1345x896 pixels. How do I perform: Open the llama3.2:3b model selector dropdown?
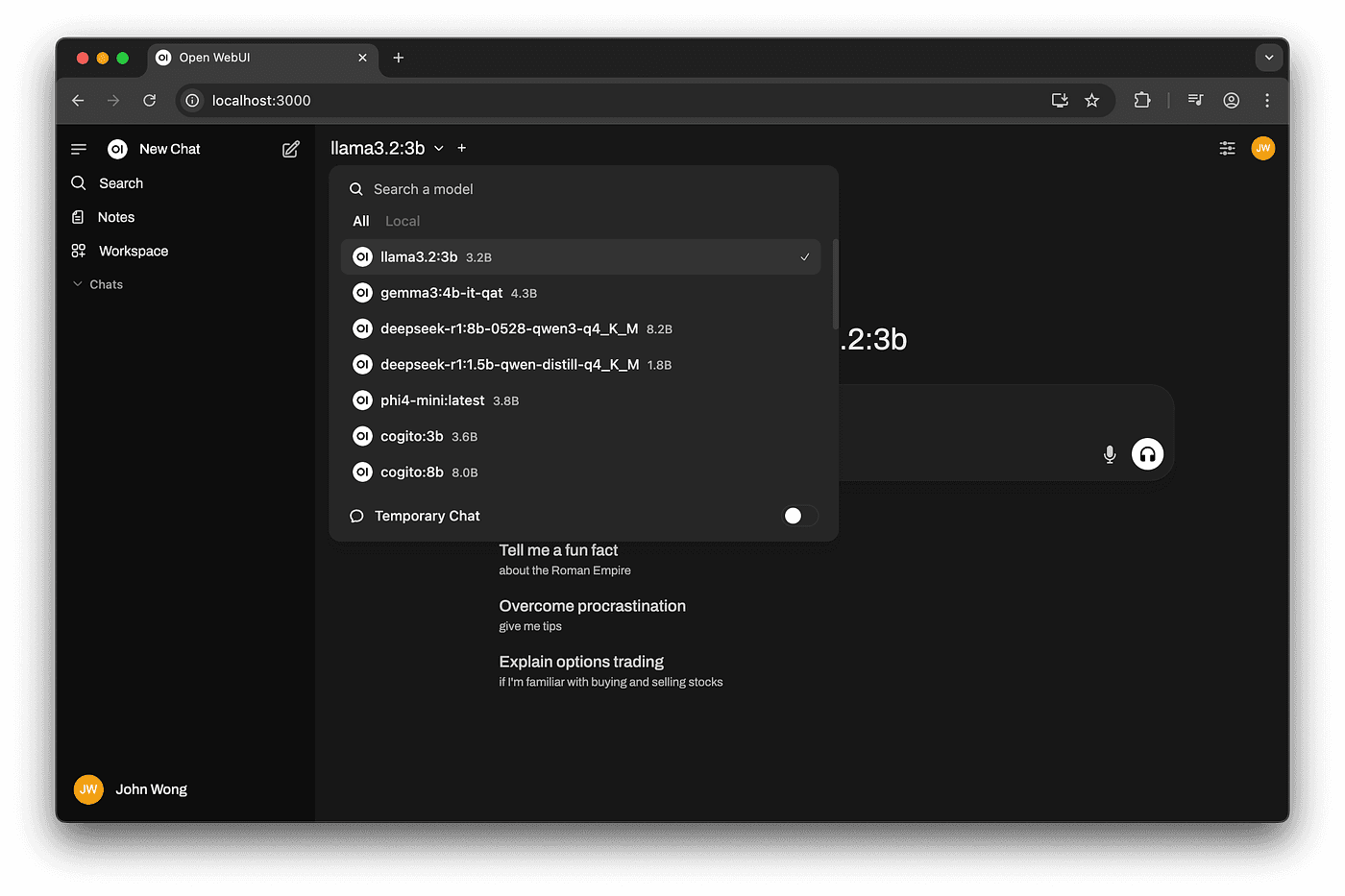[387, 148]
